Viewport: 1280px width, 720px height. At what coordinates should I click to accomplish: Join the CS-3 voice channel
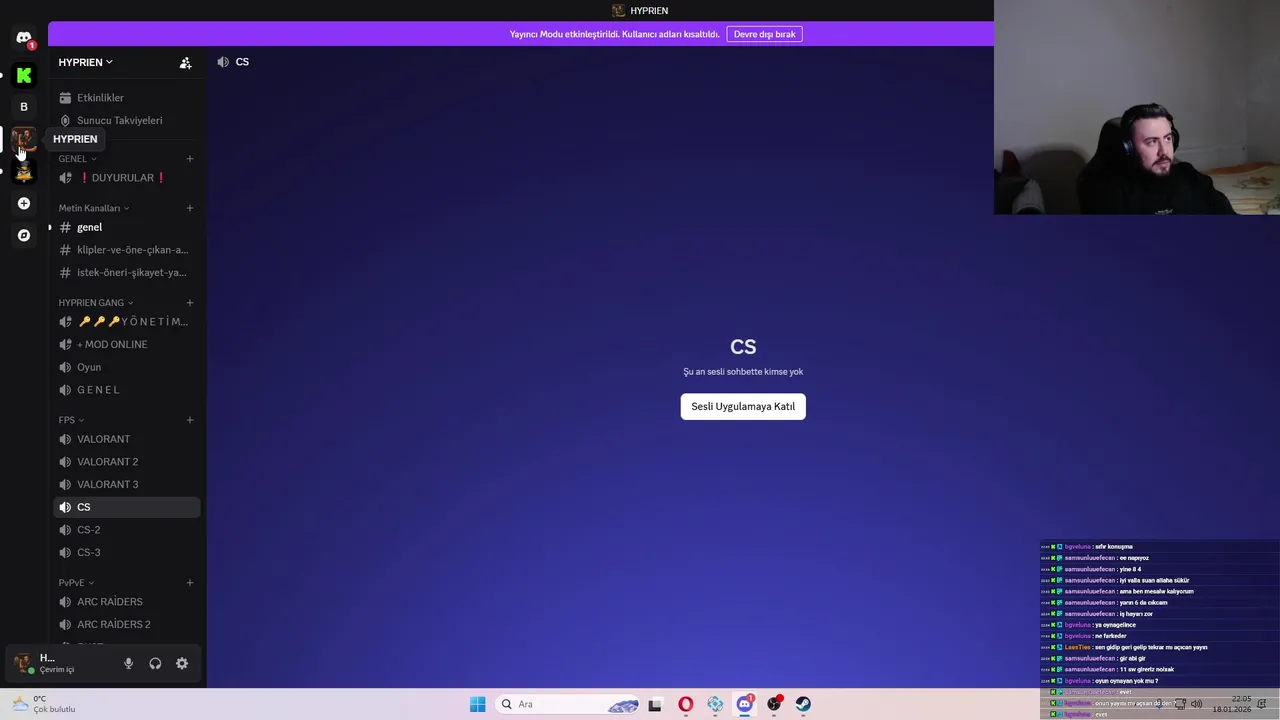[x=127, y=552]
